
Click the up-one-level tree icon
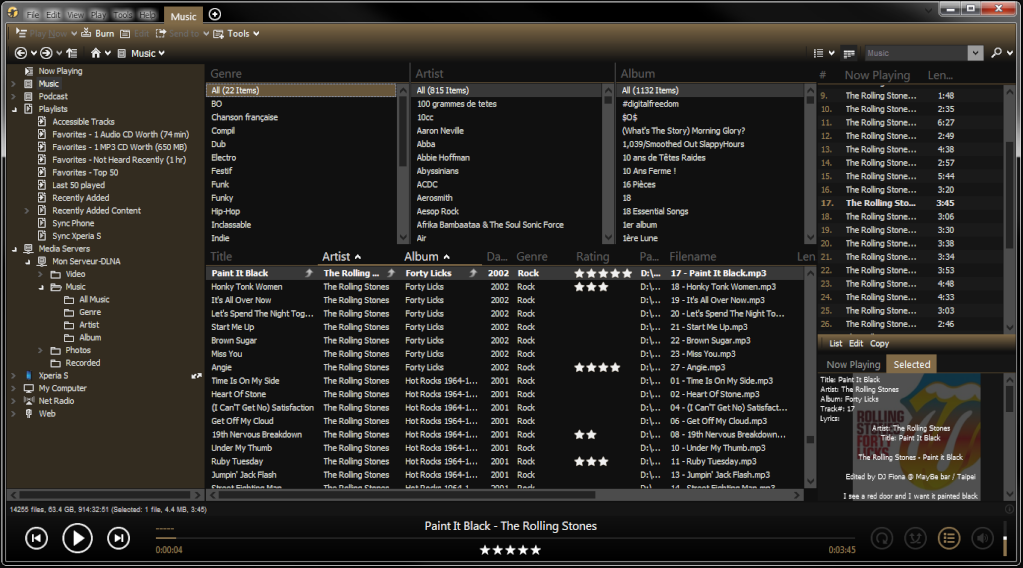coord(72,53)
